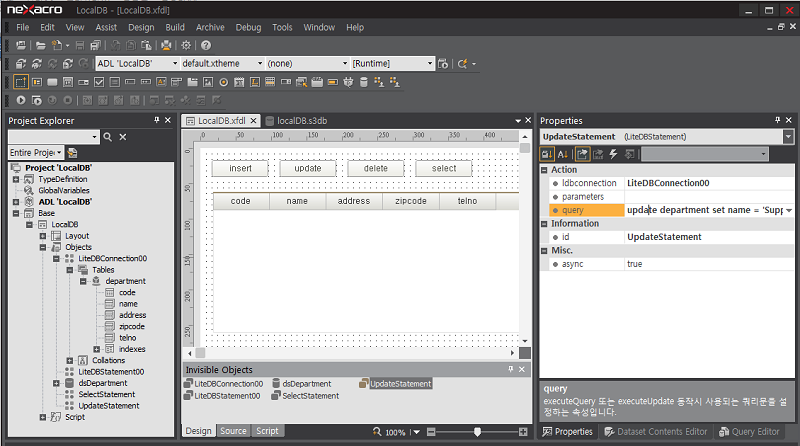Screen dimensions: 800x446
Task: Switch to the localDB.s3db tab
Action: [x=296, y=121]
